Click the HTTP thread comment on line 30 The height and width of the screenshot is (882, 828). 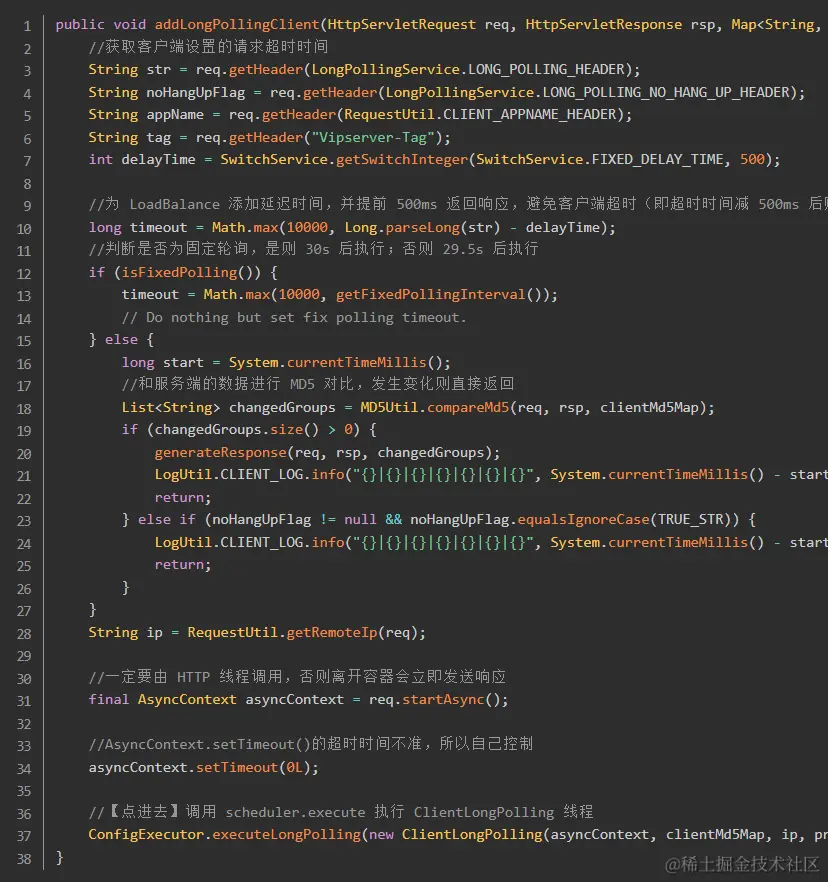[x=297, y=677]
